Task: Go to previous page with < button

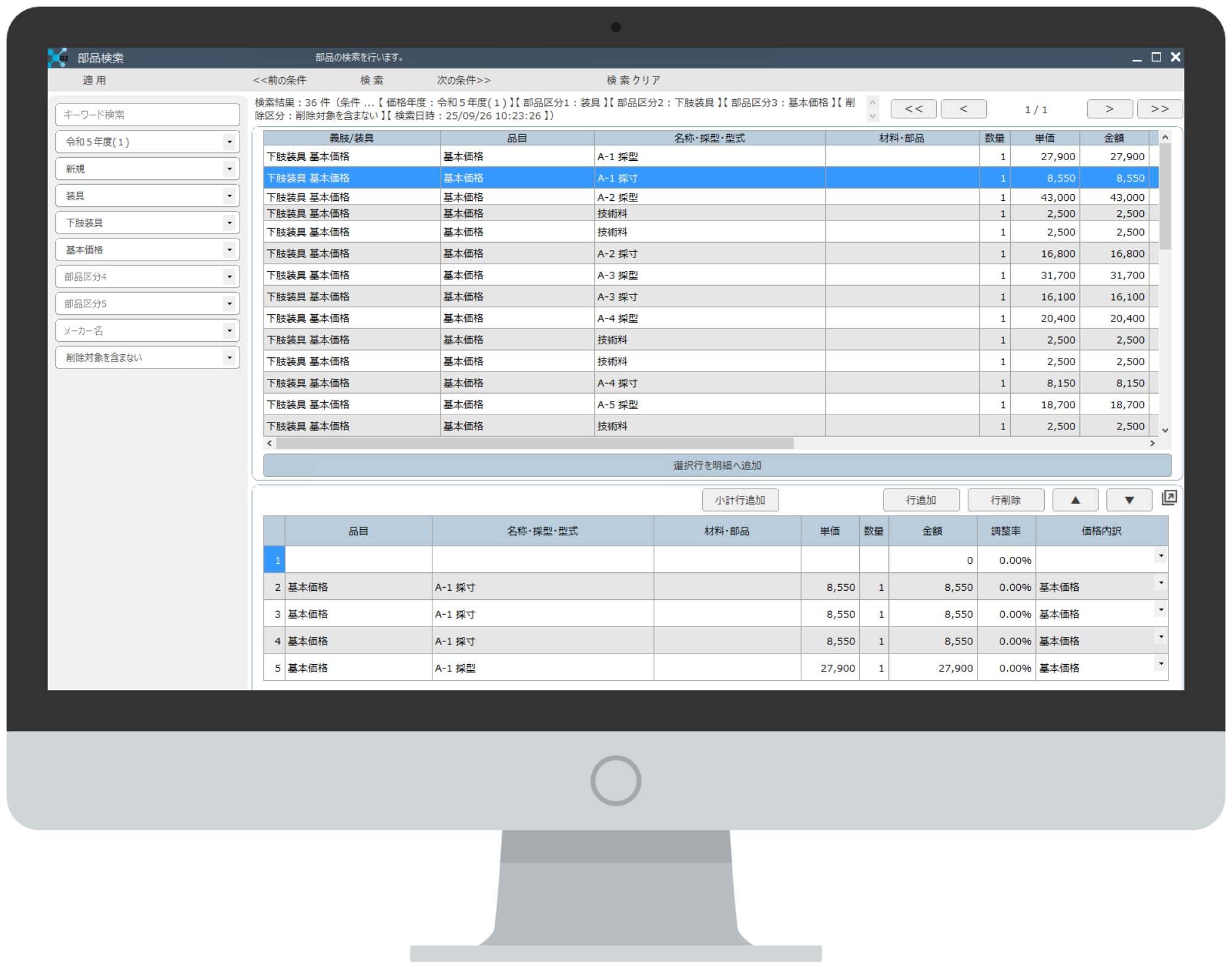Action: tap(963, 109)
